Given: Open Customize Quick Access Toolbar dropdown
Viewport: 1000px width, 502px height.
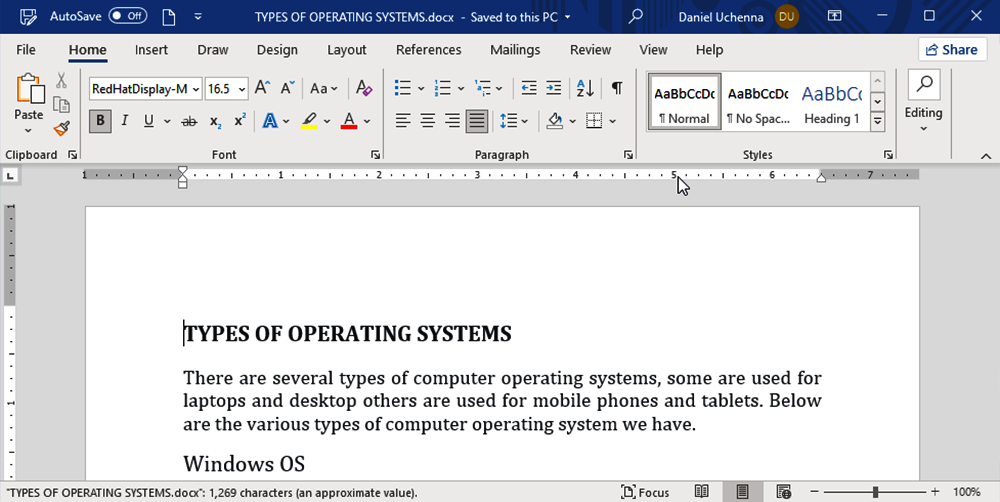Looking at the screenshot, I should point(198,17).
